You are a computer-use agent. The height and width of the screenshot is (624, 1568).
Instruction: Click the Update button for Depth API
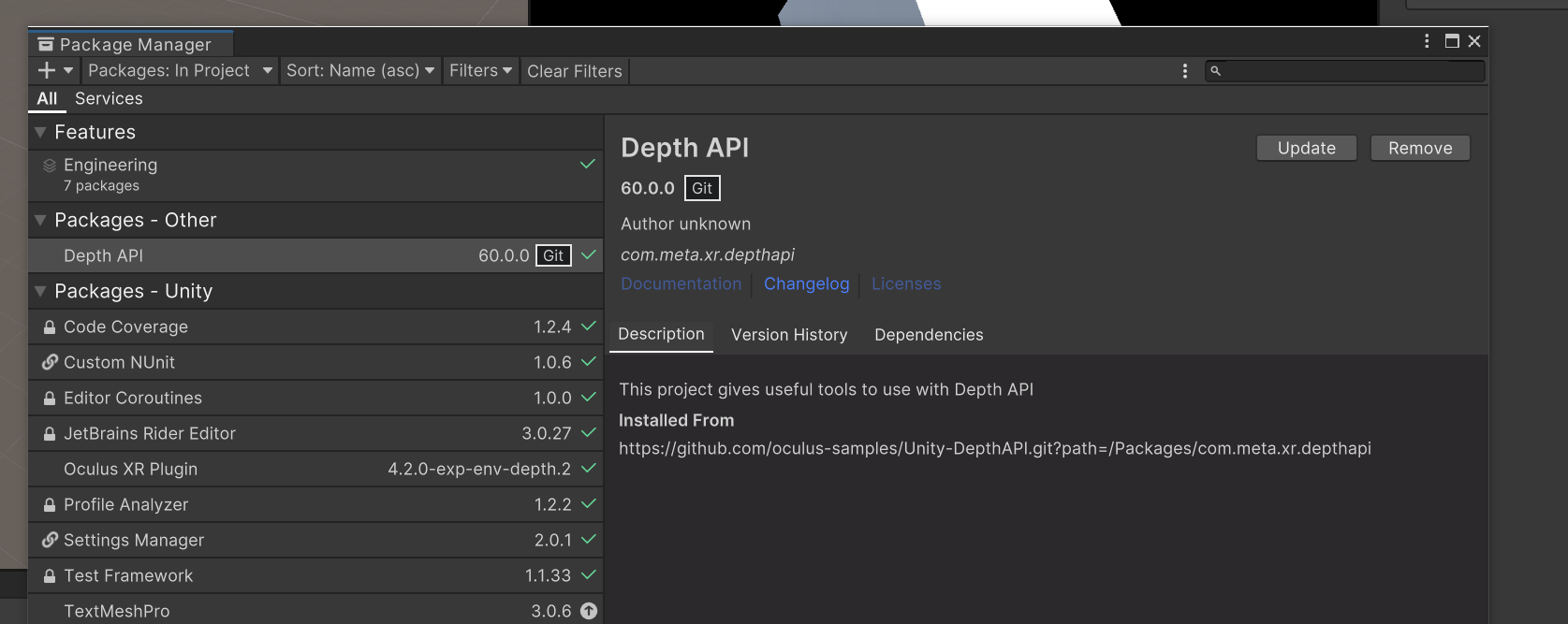tap(1307, 148)
